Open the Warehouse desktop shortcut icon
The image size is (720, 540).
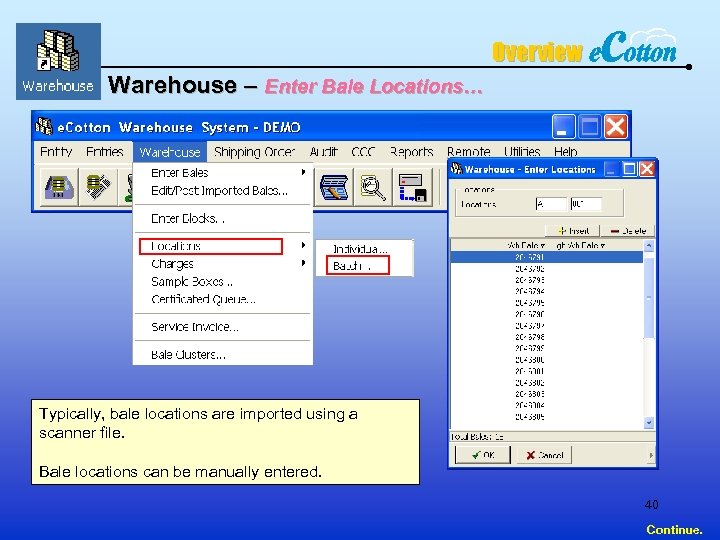[x=58, y=61]
